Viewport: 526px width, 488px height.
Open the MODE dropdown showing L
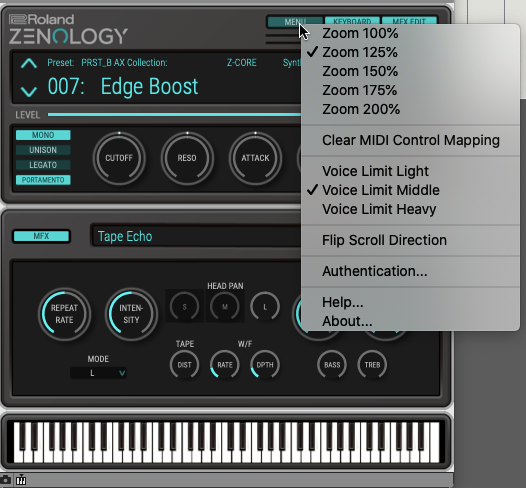[98, 373]
